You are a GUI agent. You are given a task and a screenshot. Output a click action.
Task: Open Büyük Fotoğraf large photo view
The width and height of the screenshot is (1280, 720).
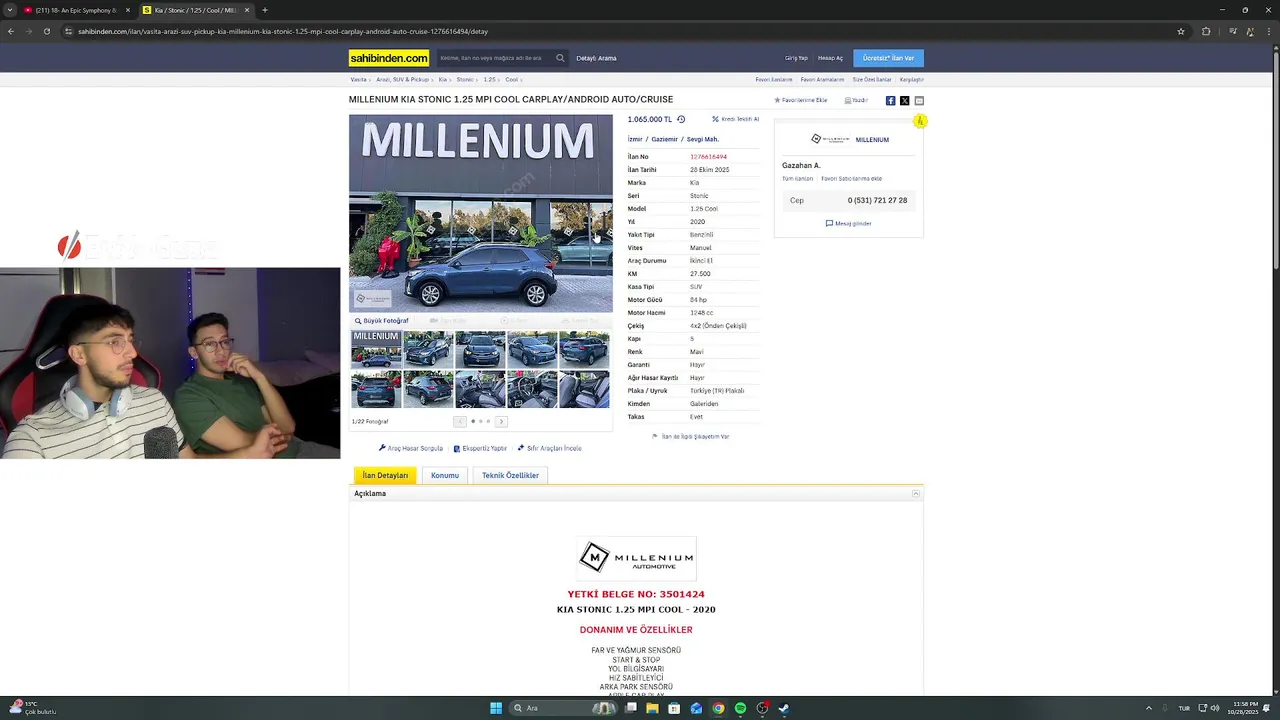pyautogui.click(x=382, y=321)
